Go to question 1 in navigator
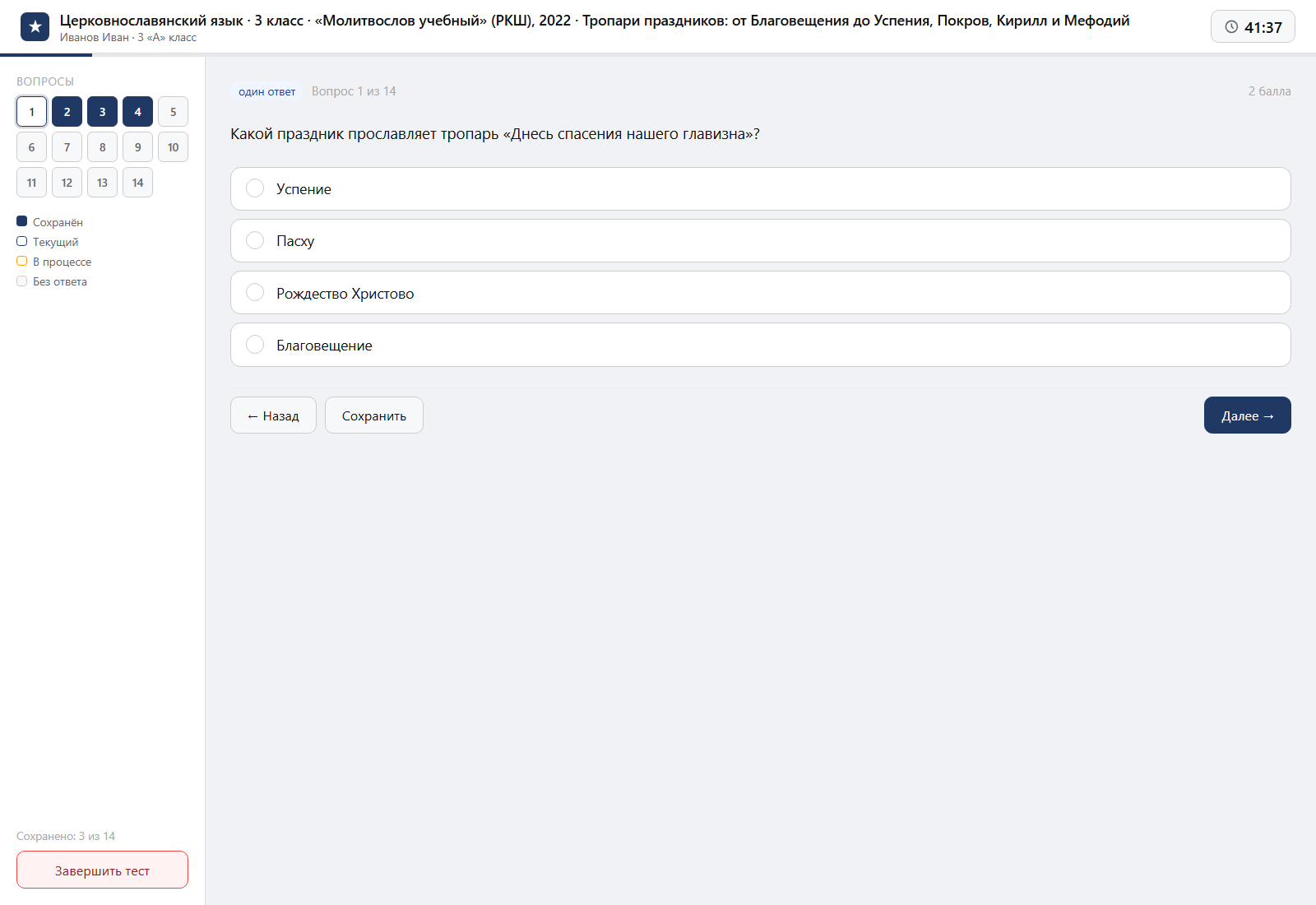This screenshot has height=905, width=1316. pyautogui.click(x=32, y=112)
